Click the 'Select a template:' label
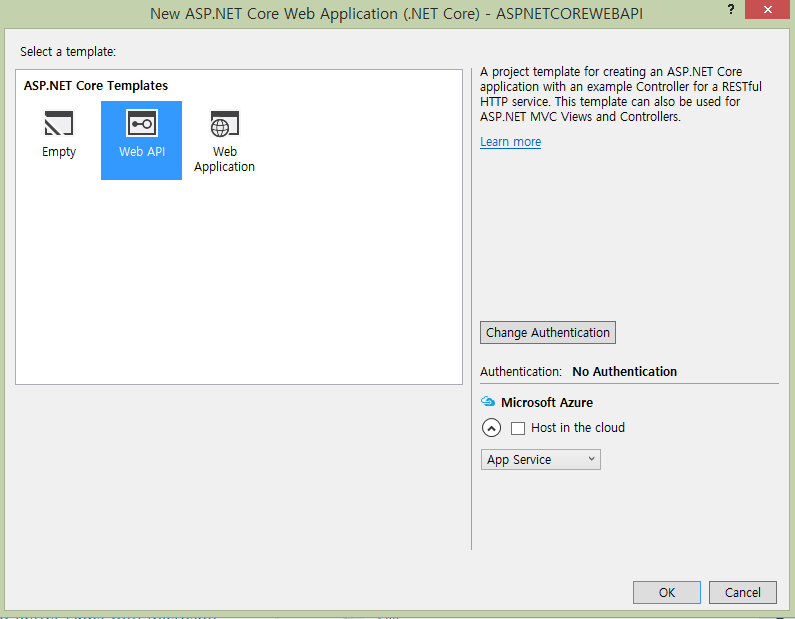This screenshot has width=795, height=619. [x=68, y=52]
